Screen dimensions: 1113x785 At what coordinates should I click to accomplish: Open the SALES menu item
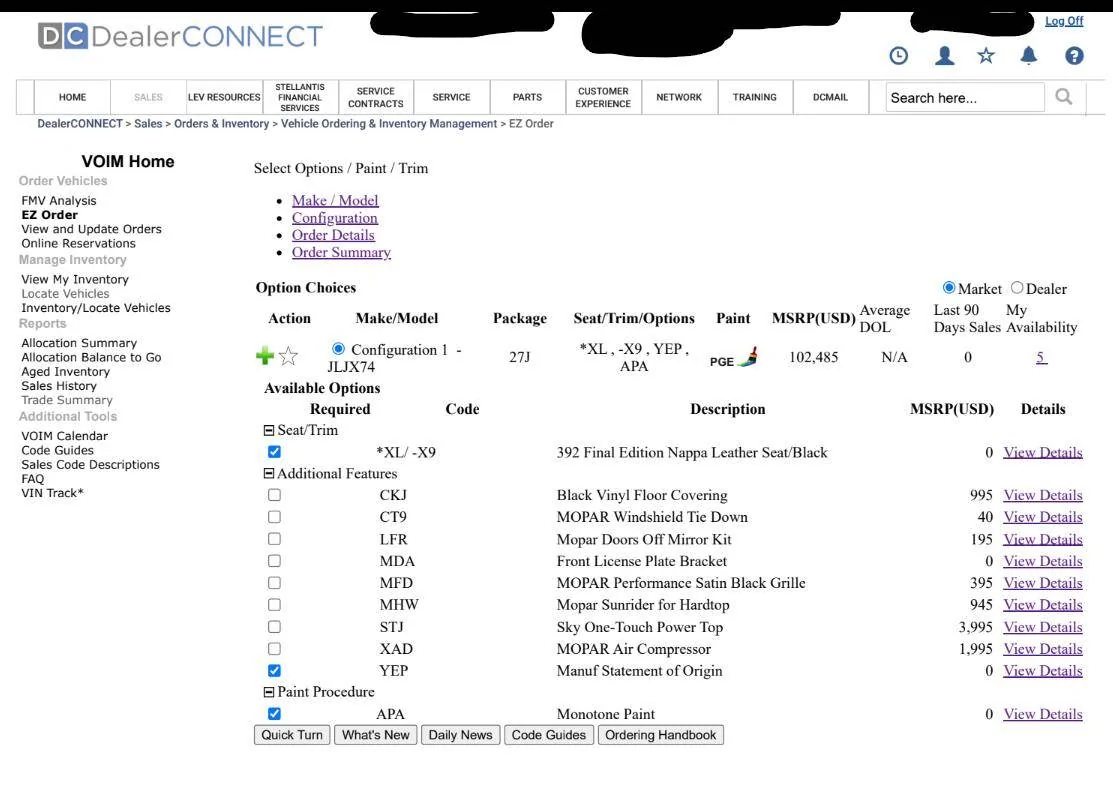[x=148, y=97]
